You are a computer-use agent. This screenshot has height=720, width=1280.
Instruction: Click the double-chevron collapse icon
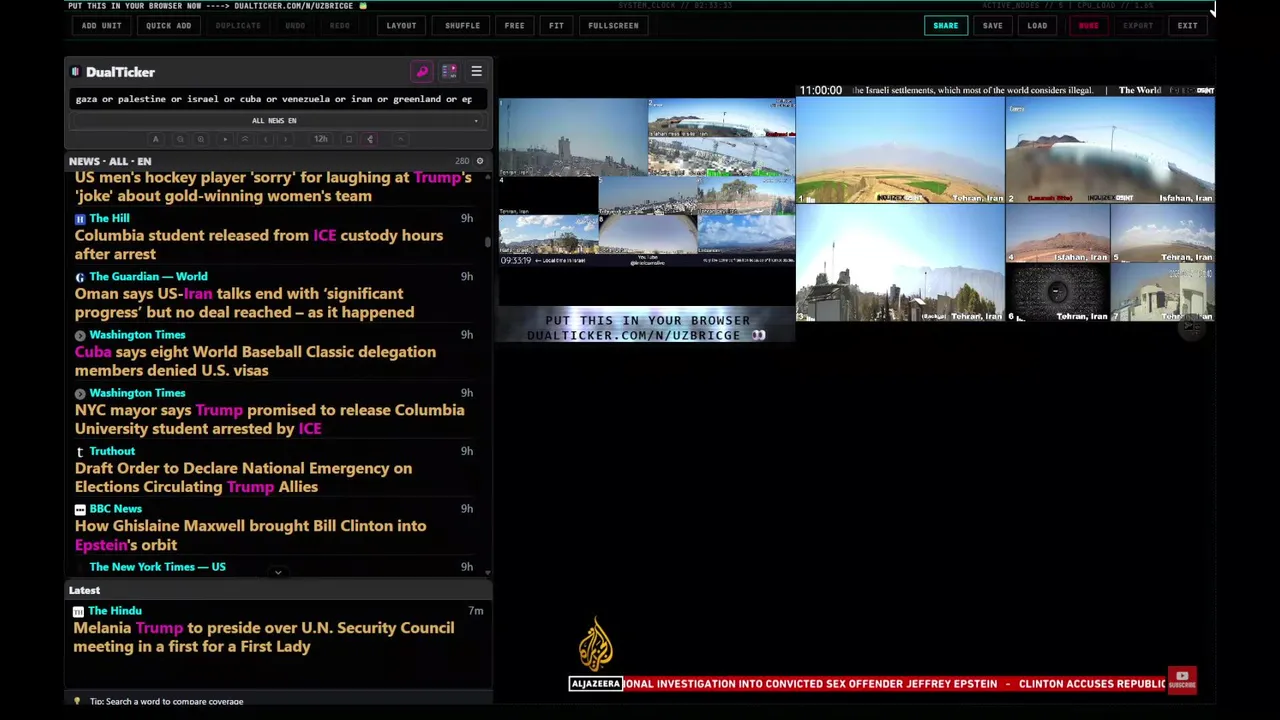tap(245, 139)
